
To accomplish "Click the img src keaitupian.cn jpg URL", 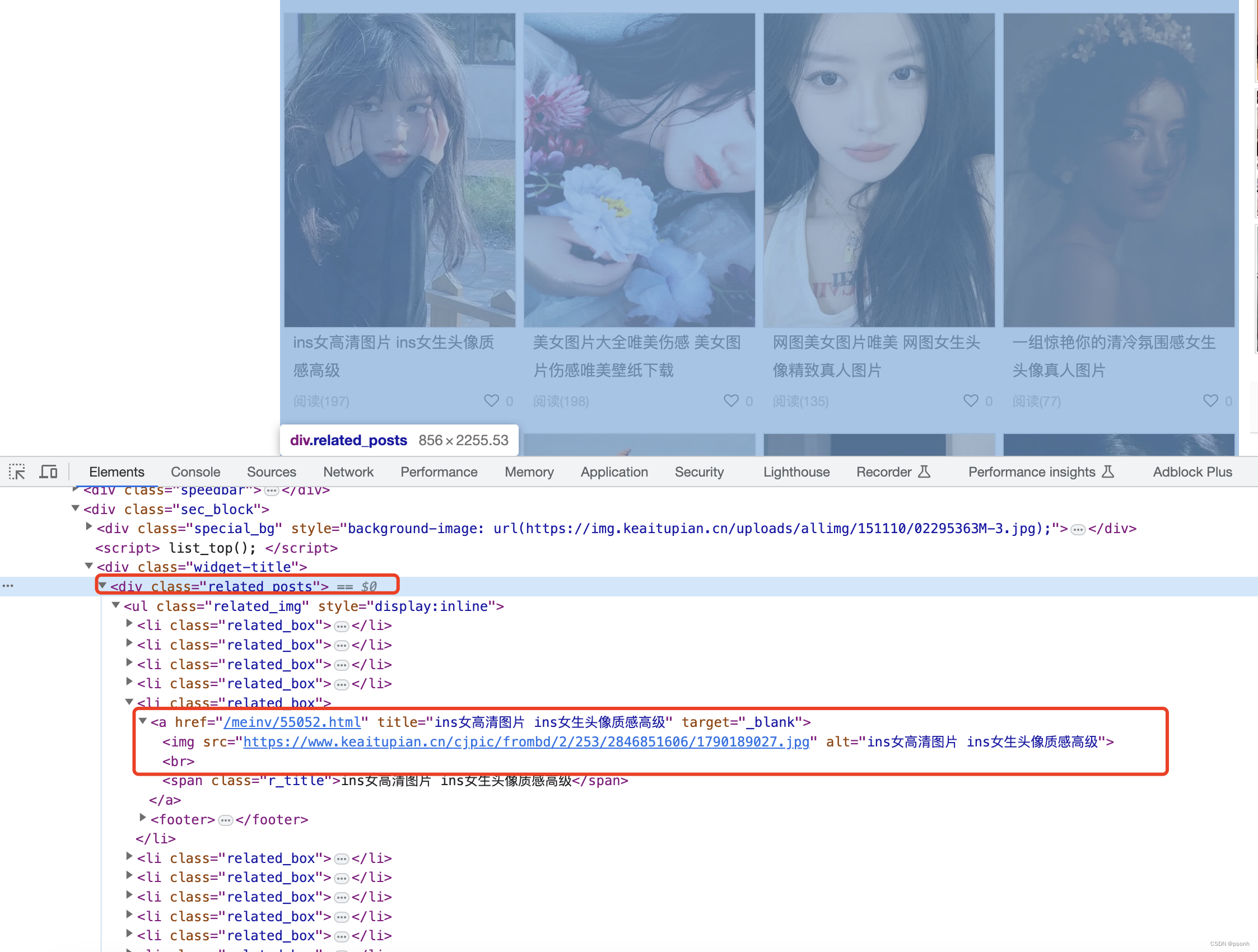I will [x=525, y=741].
